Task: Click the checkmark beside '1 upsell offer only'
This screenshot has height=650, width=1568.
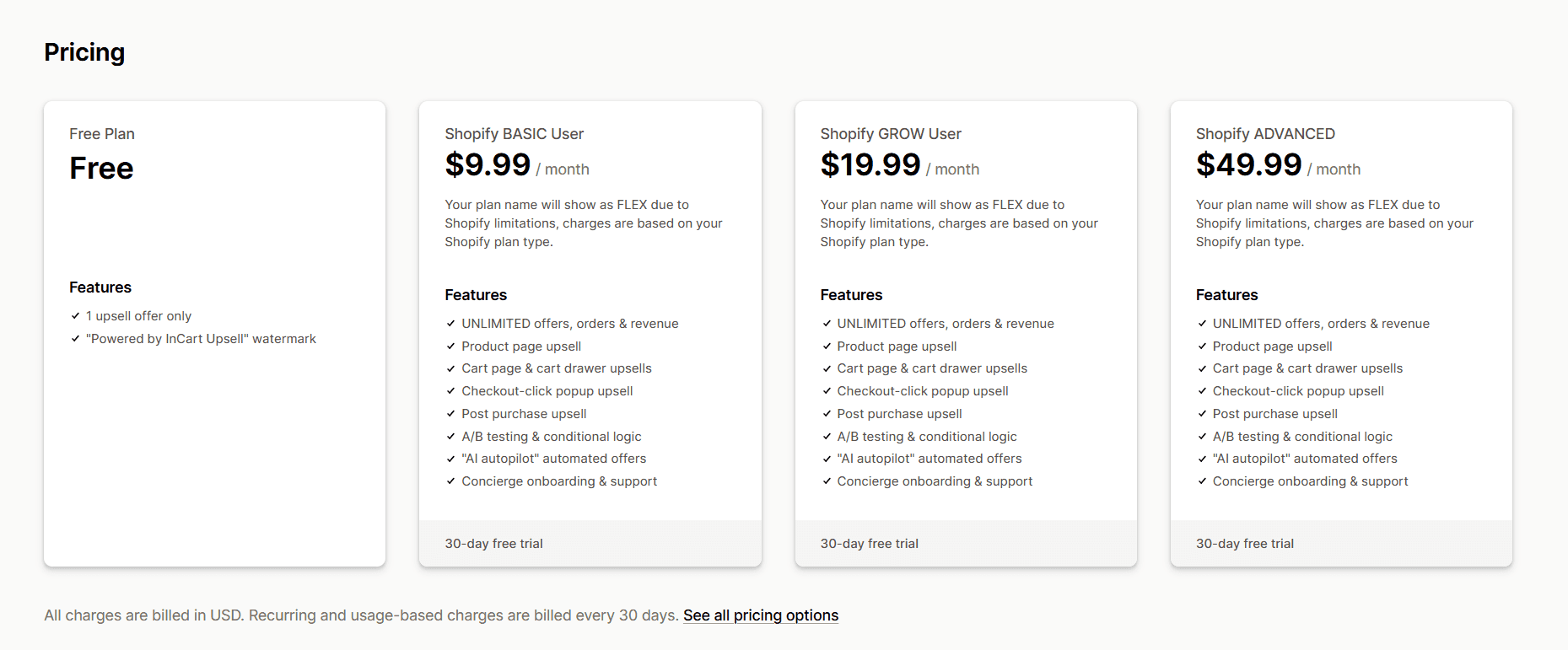Action: click(x=75, y=316)
